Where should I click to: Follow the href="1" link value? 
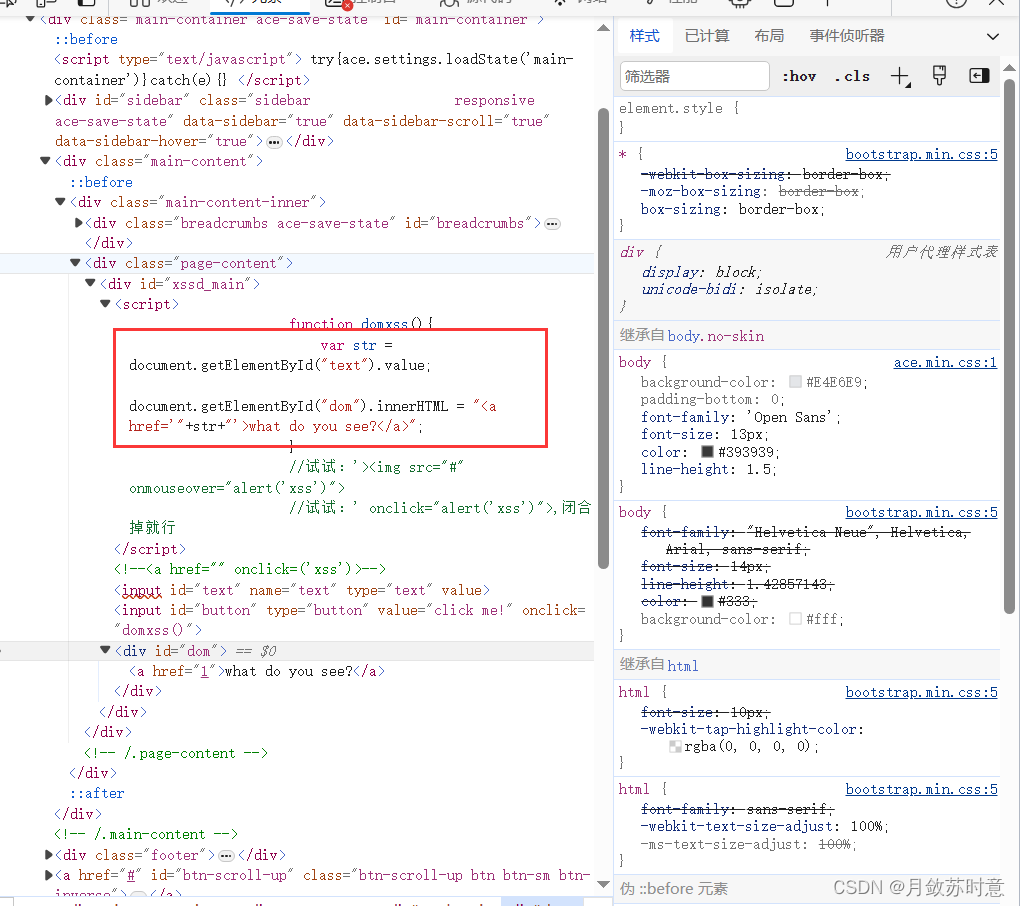(204, 671)
